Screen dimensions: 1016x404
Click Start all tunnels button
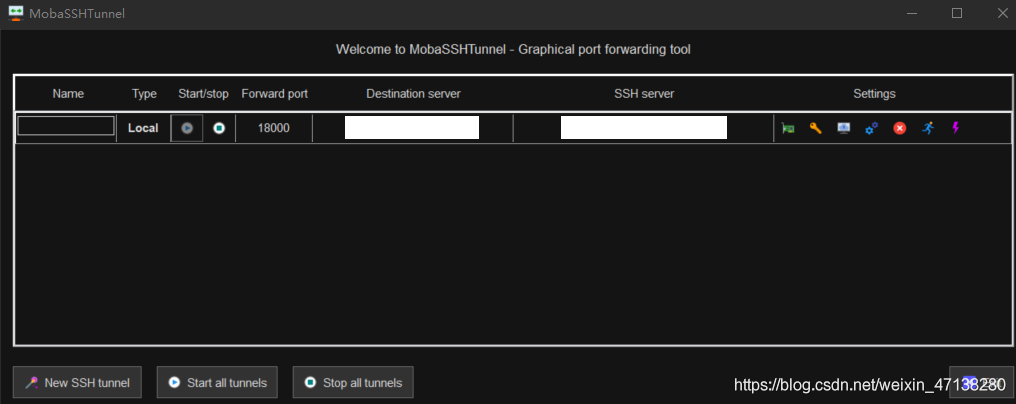(217, 383)
